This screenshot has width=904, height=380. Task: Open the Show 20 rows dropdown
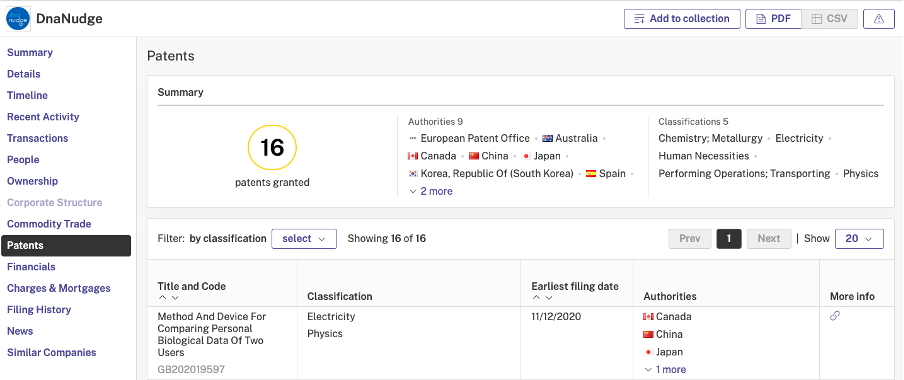(859, 239)
